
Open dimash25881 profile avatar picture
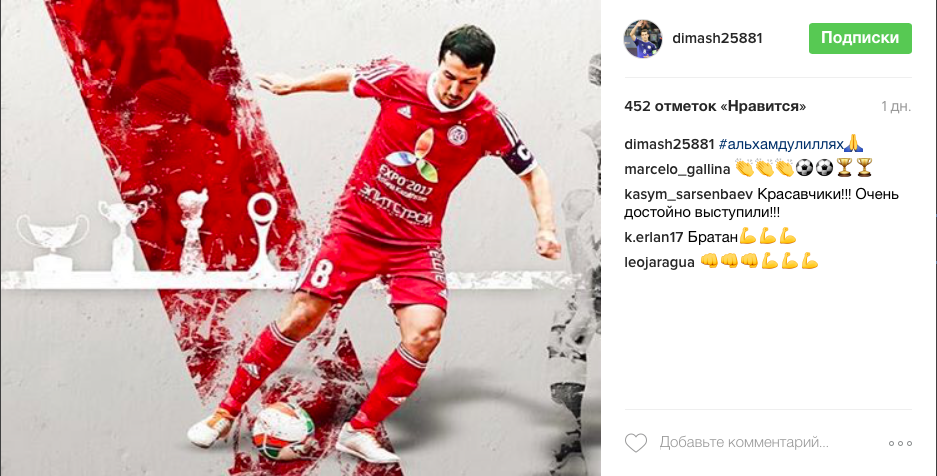coord(643,39)
